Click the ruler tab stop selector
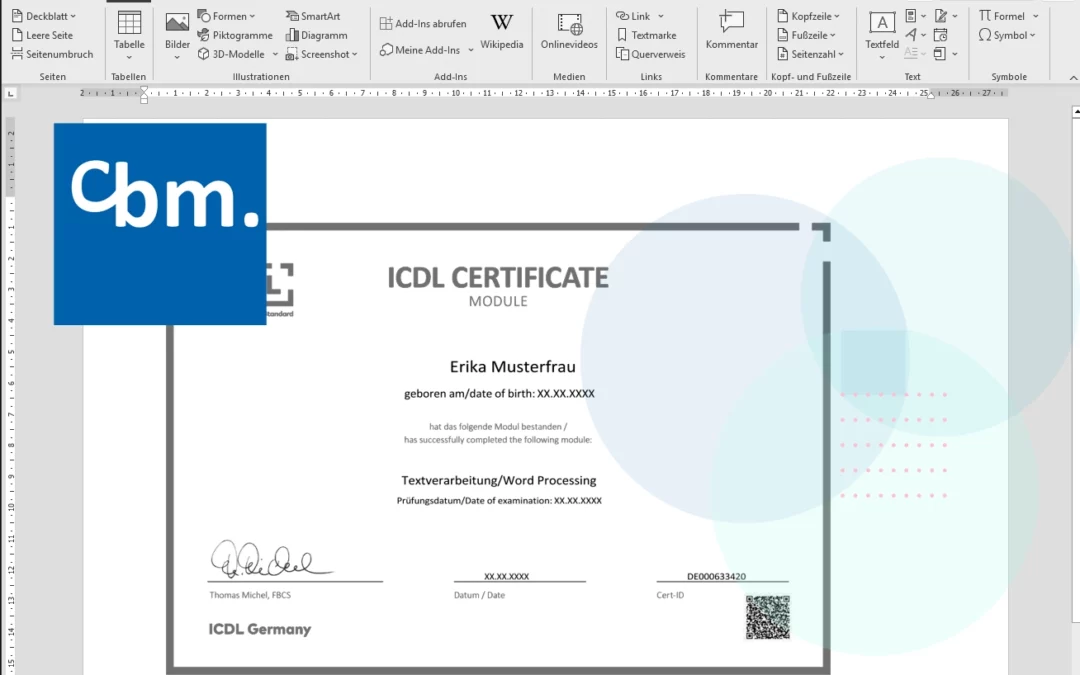 tap(10, 93)
